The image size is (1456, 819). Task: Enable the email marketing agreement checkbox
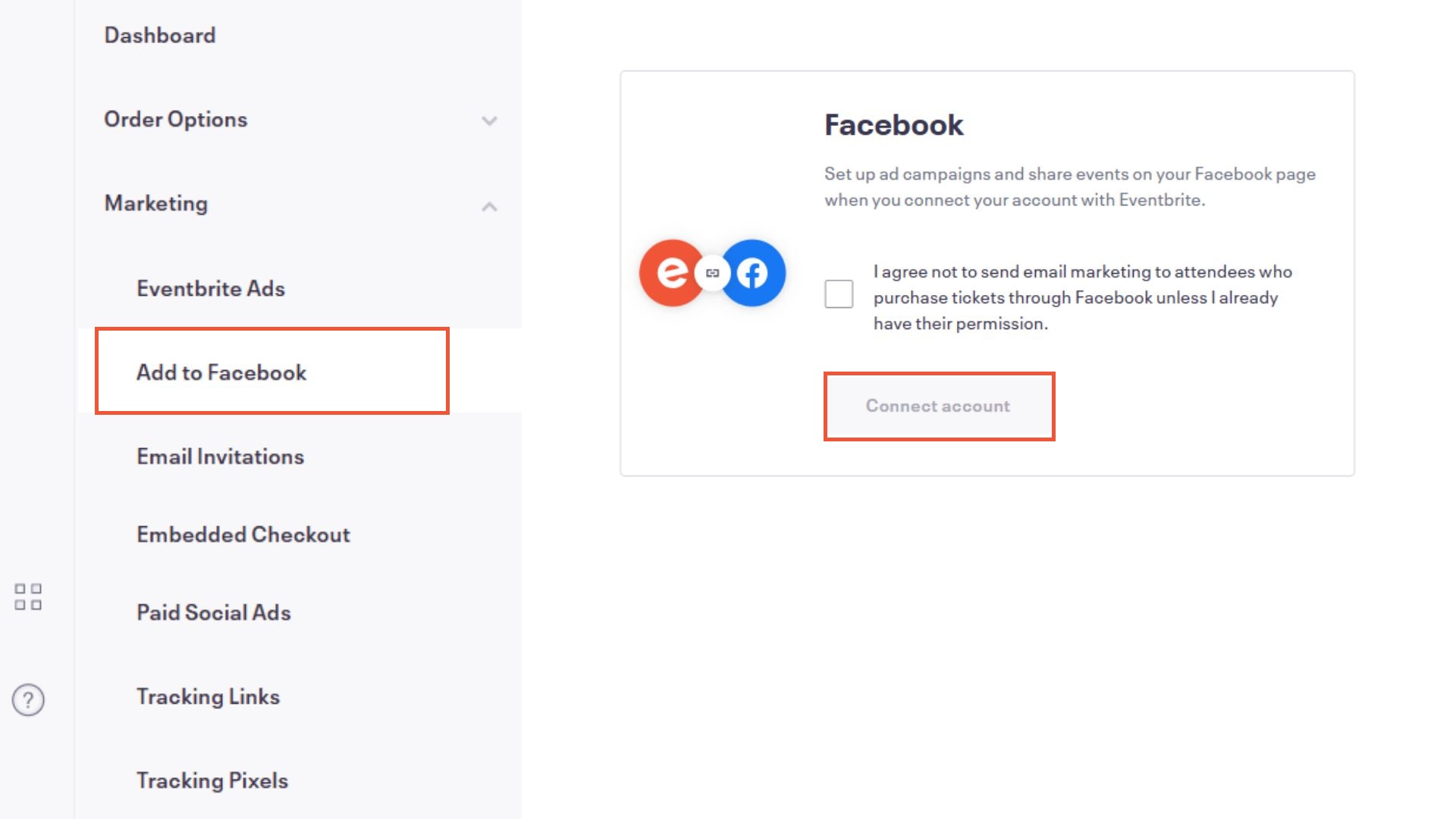point(838,293)
